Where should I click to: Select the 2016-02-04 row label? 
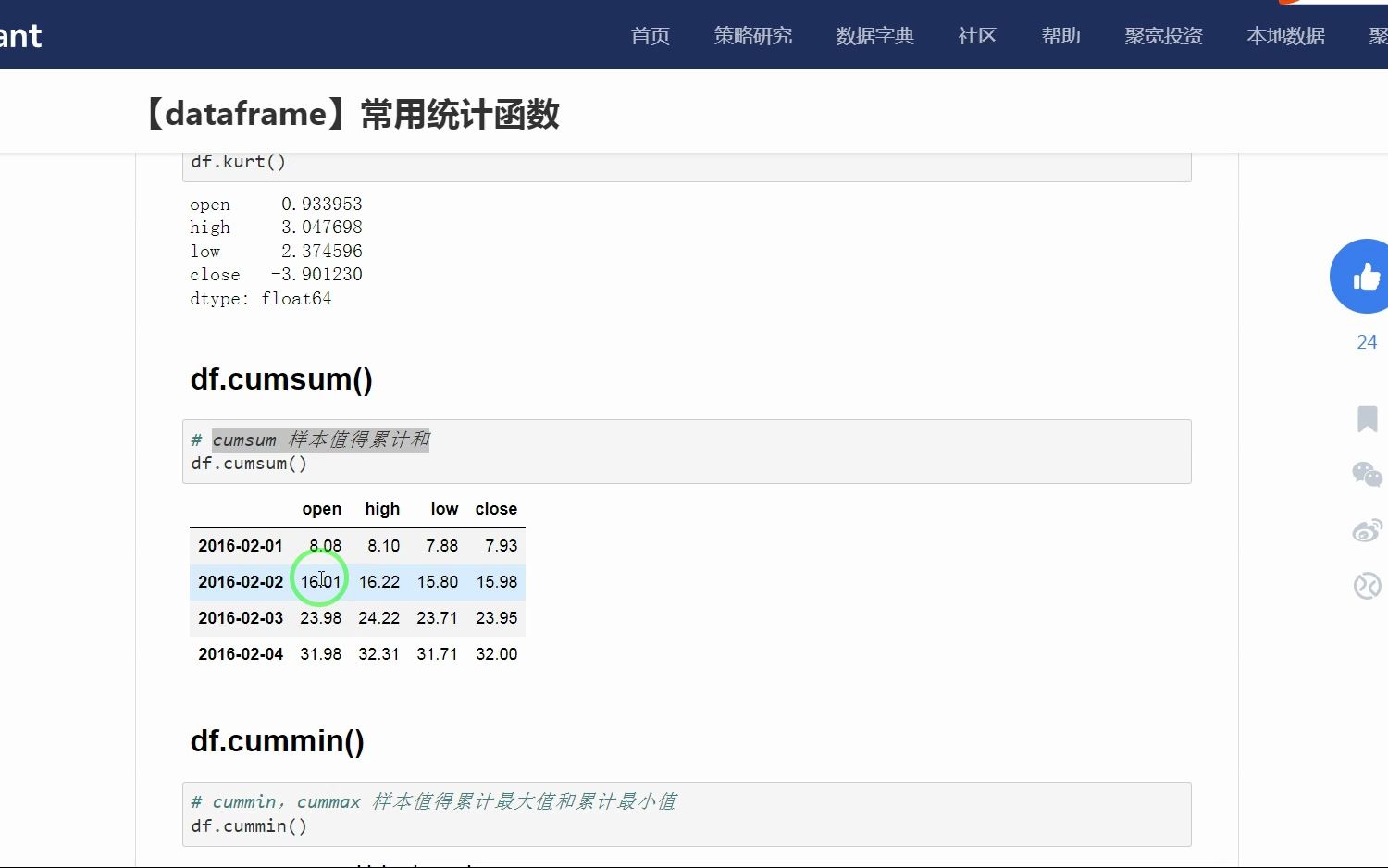coord(241,654)
